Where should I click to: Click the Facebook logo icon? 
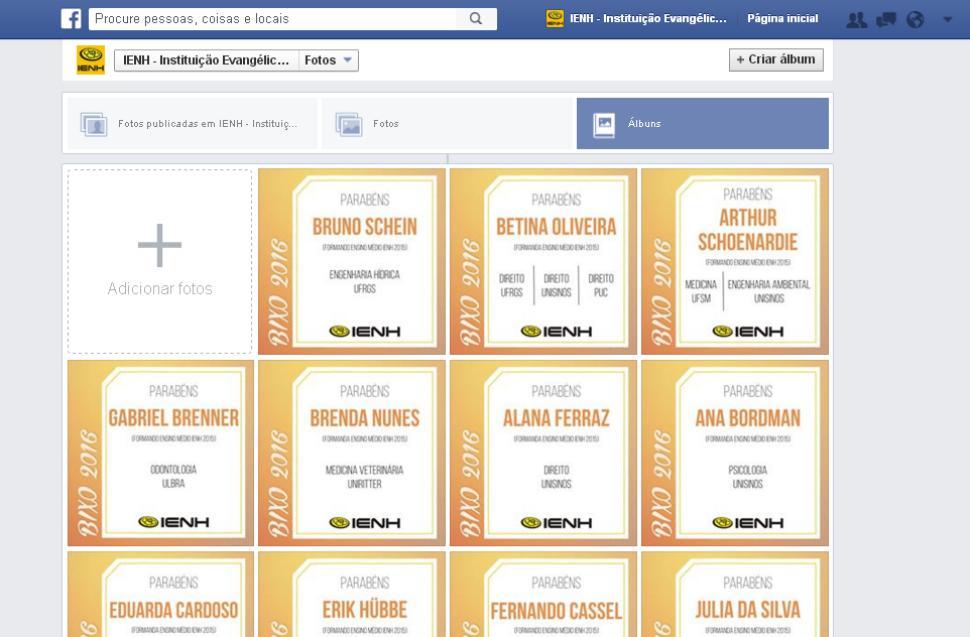tap(71, 19)
